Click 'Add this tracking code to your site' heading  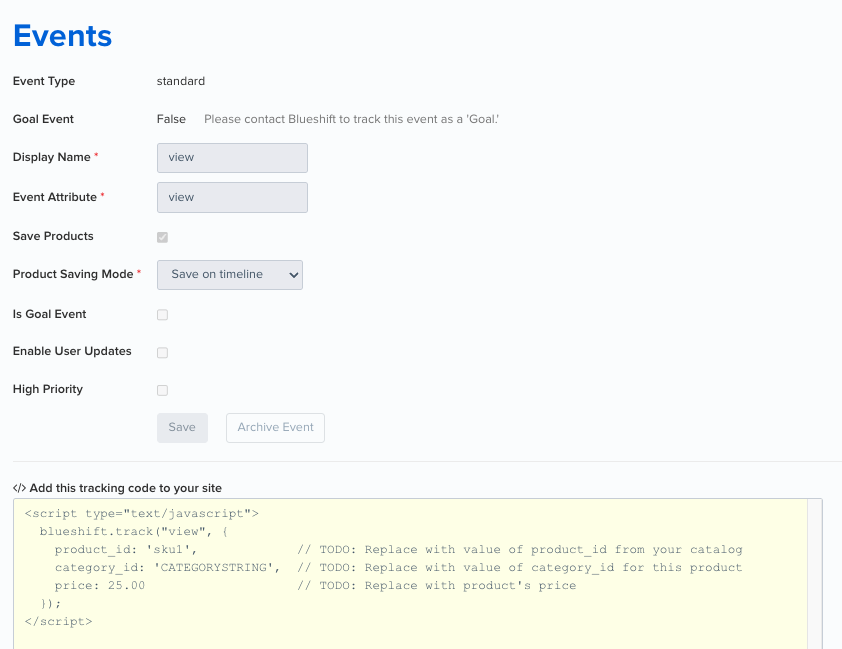[x=125, y=488]
